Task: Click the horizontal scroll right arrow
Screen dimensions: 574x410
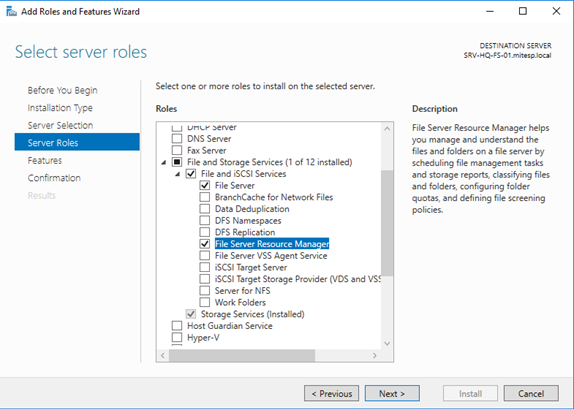Action: coord(374,355)
